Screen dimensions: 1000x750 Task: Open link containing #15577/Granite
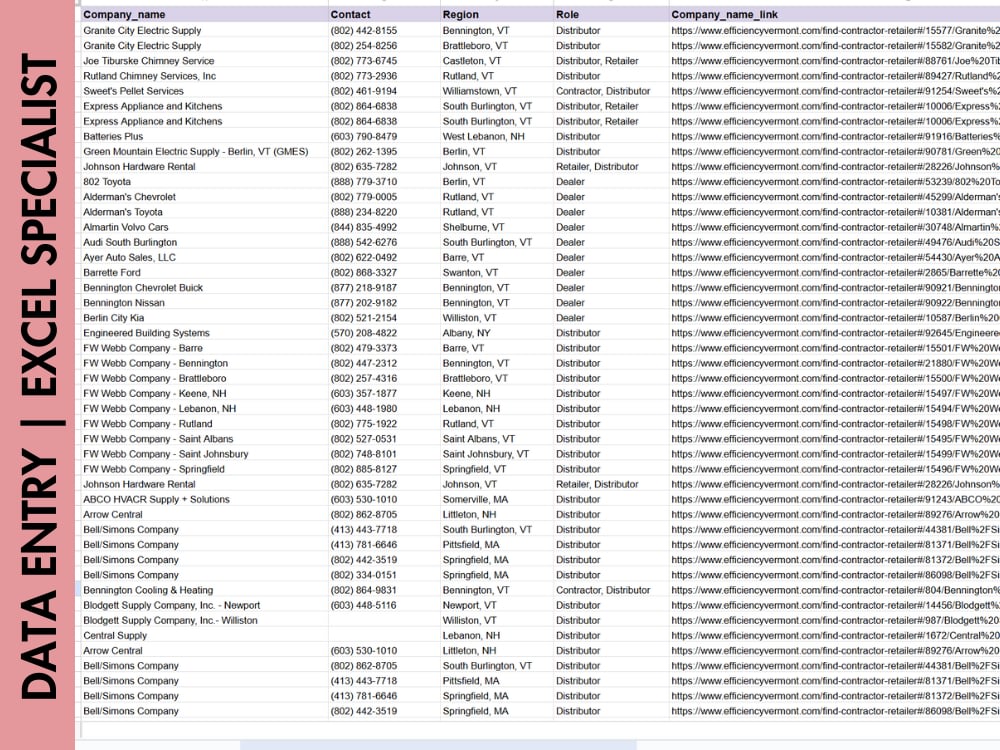coord(835,31)
